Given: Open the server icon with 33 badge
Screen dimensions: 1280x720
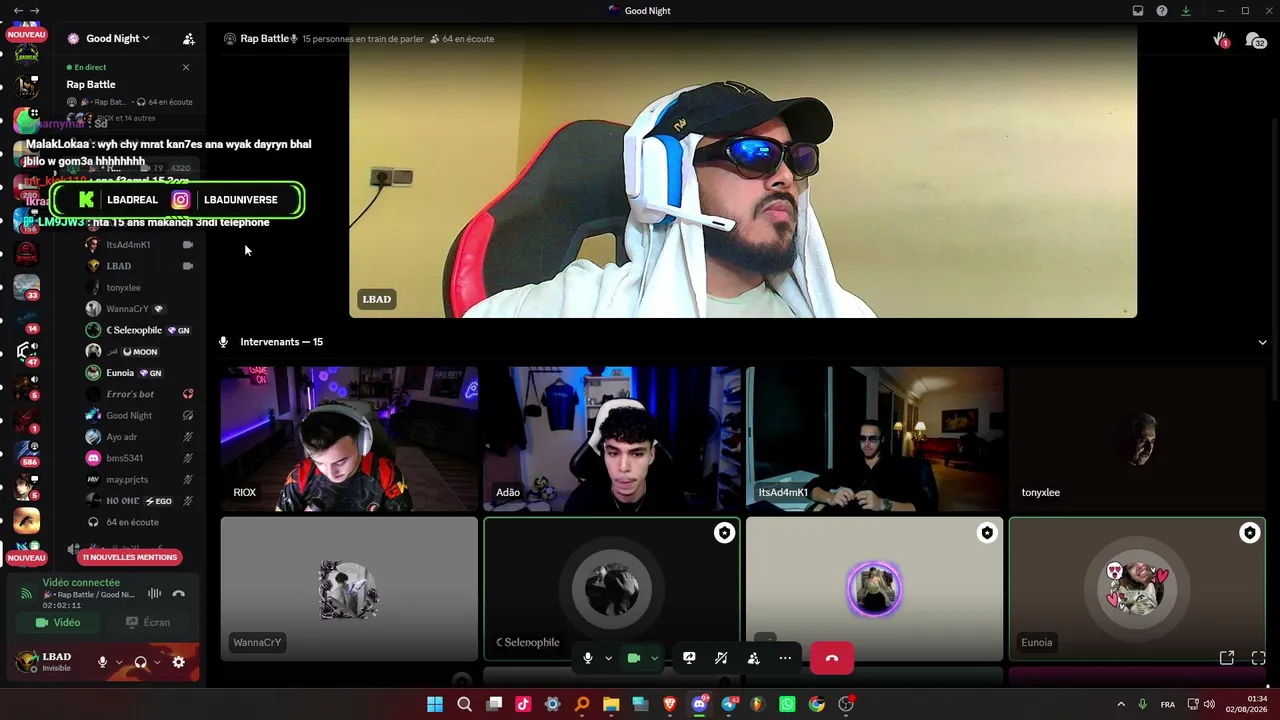Looking at the screenshot, I should point(27,287).
